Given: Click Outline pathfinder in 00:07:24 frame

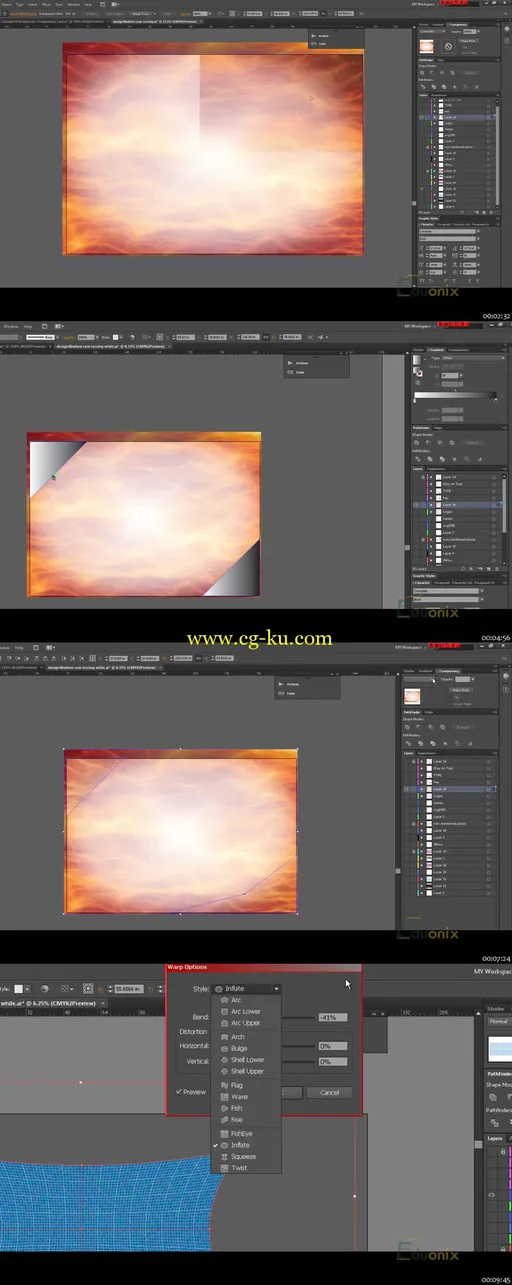Looking at the screenshot, I should pyautogui.click(x=458, y=743).
